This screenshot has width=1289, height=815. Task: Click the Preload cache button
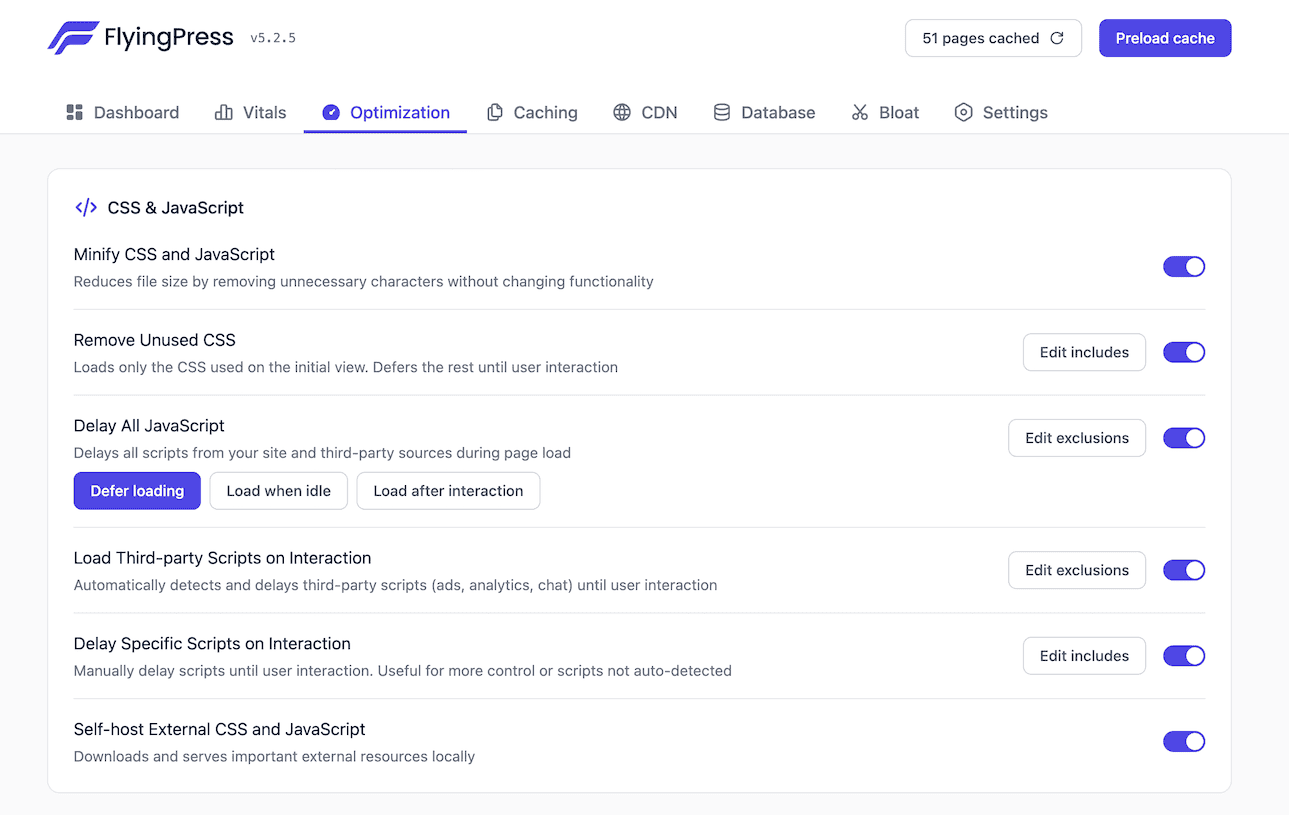pos(1165,37)
